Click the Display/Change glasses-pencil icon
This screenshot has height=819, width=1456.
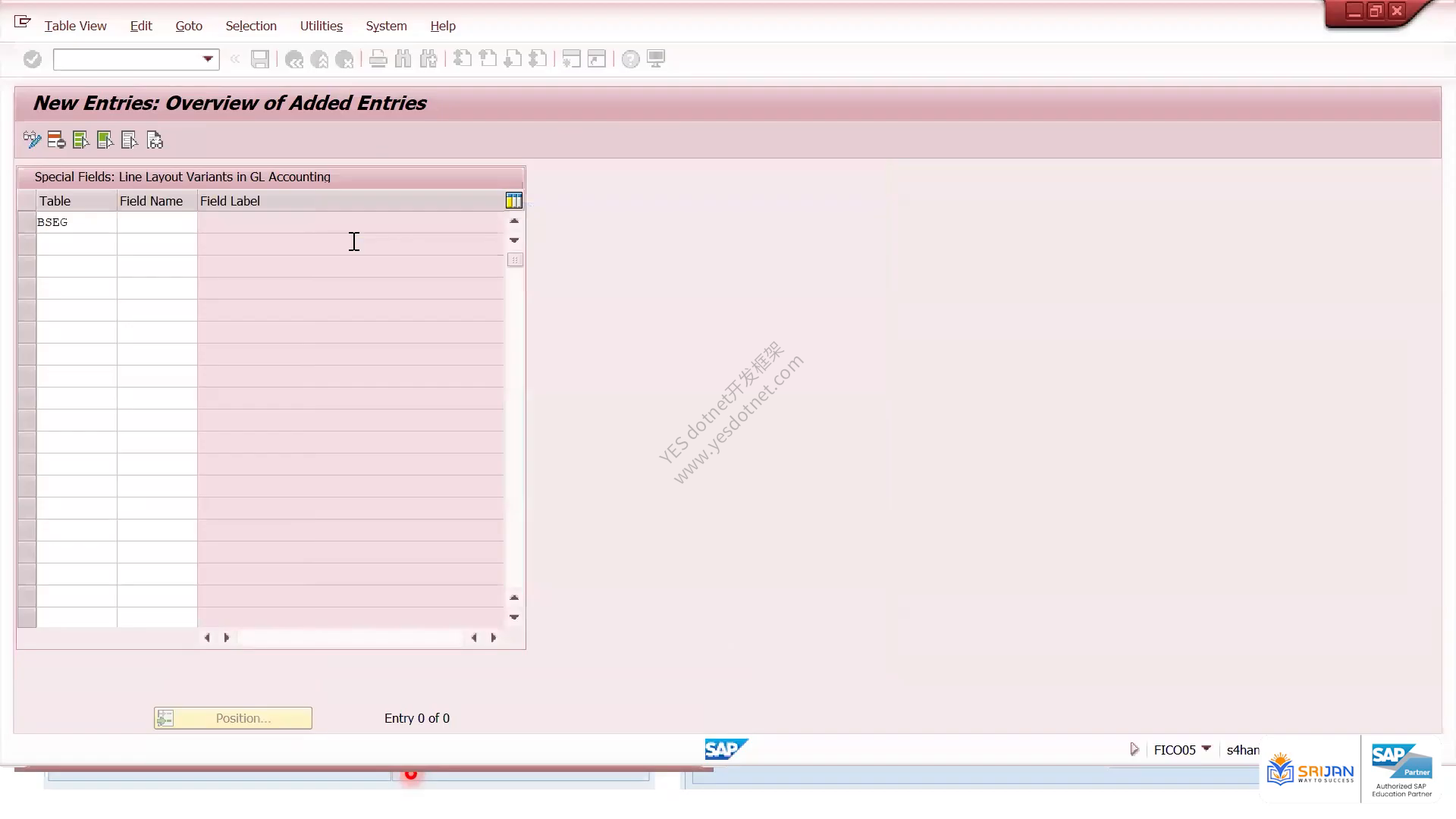pyautogui.click(x=32, y=140)
